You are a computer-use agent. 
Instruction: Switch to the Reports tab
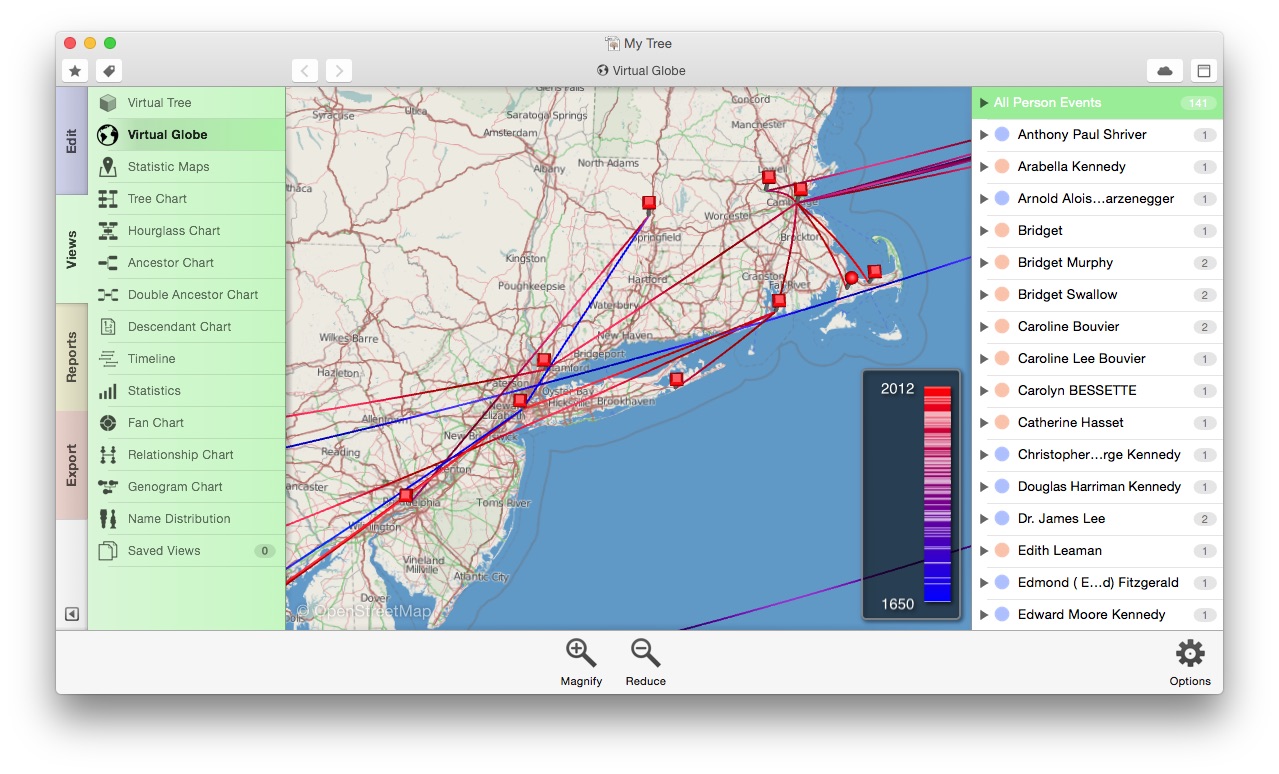72,357
